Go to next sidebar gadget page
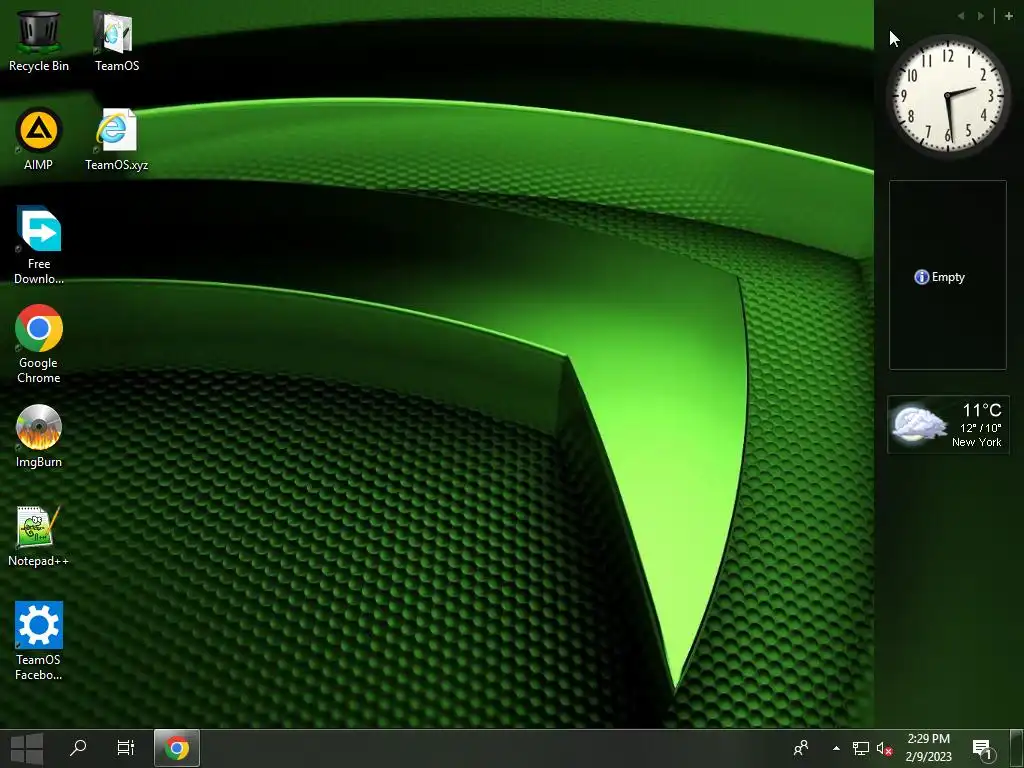Screen dimensions: 1024x768 coord(981,16)
